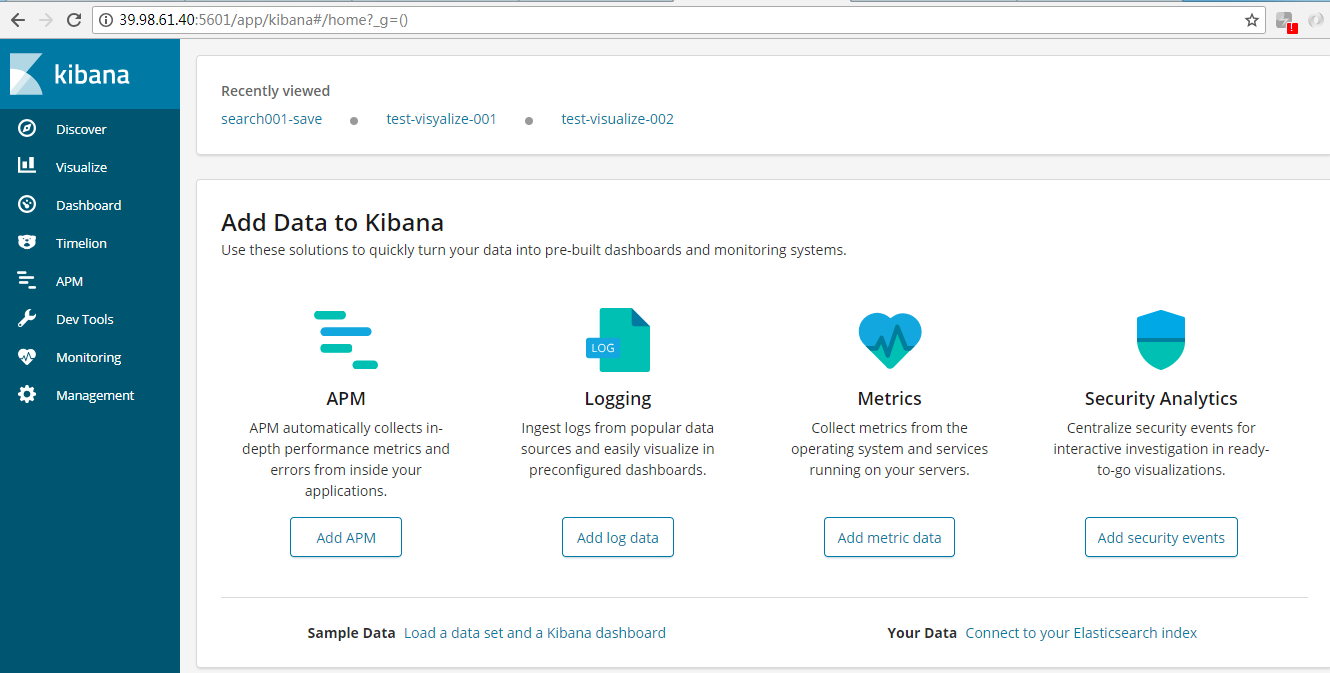Open Management via its gear icon

pos(27,395)
